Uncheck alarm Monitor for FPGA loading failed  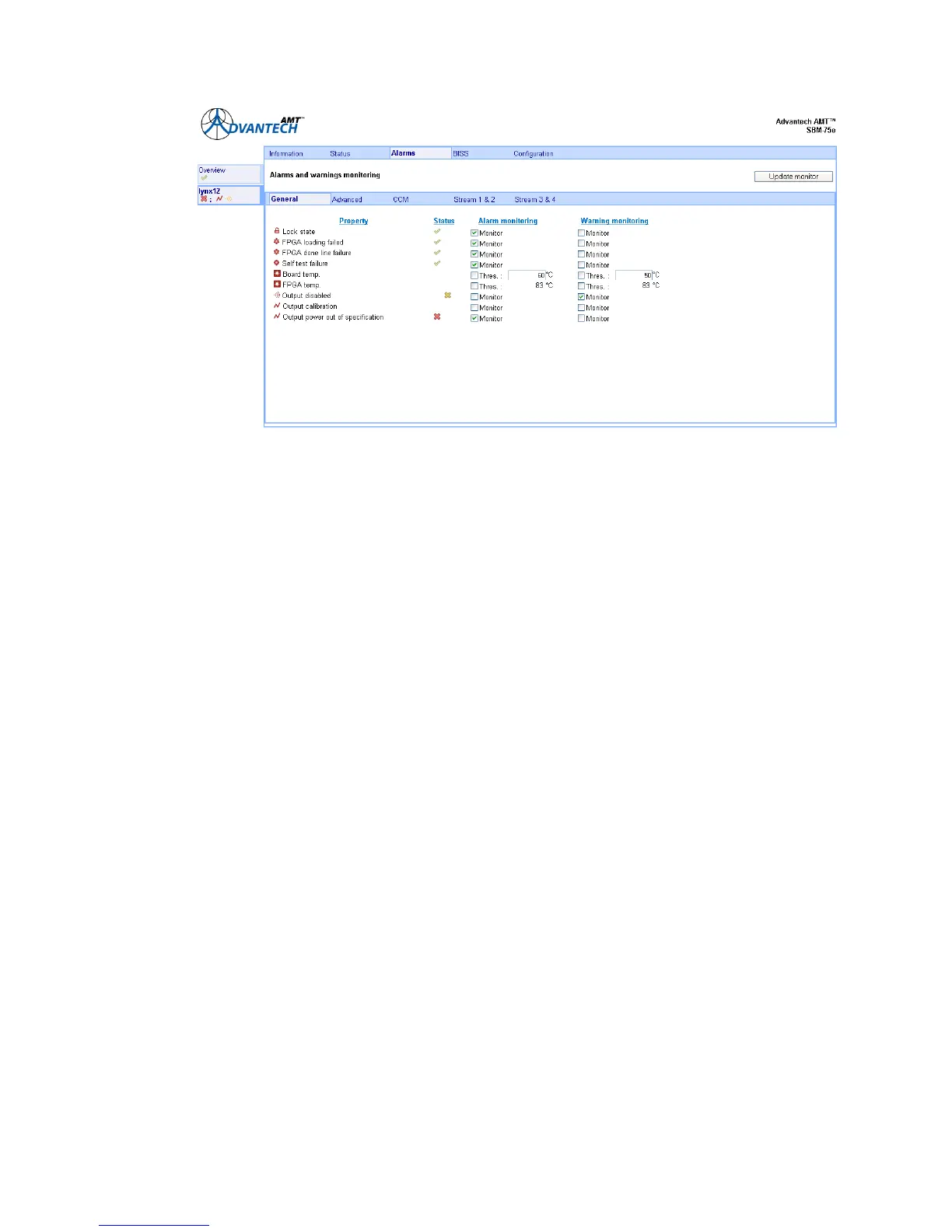pos(474,243)
